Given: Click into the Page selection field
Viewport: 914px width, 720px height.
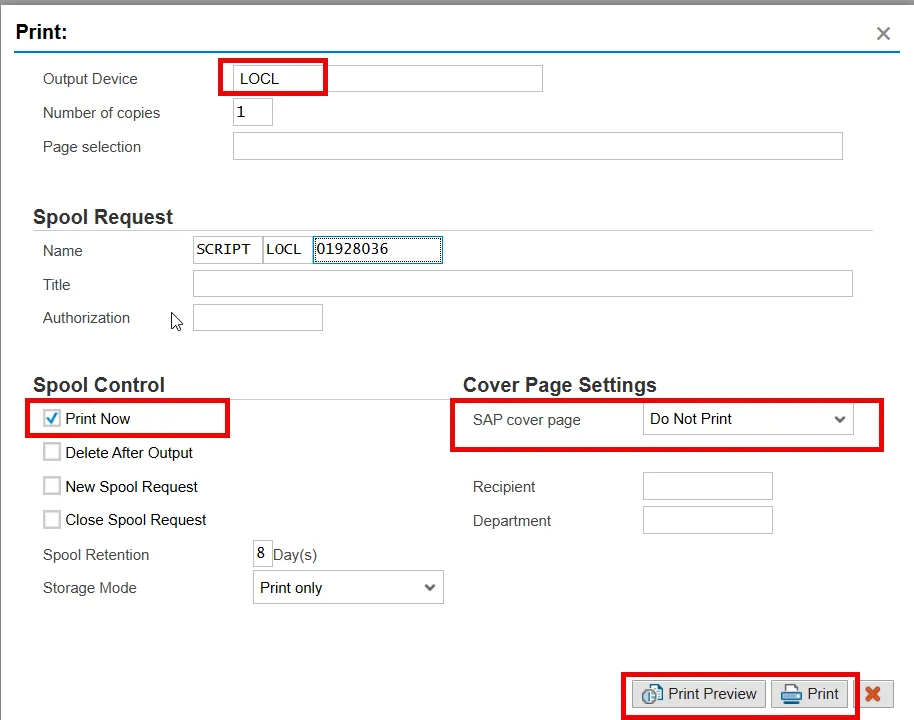Looking at the screenshot, I should (x=537, y=146).
